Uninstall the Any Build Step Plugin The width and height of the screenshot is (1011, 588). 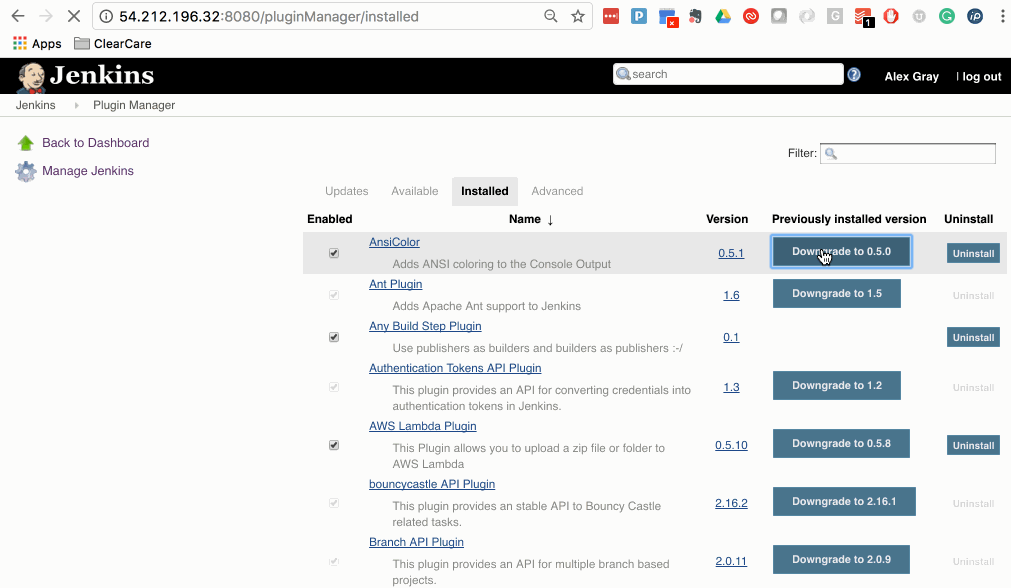click(973, 337)
